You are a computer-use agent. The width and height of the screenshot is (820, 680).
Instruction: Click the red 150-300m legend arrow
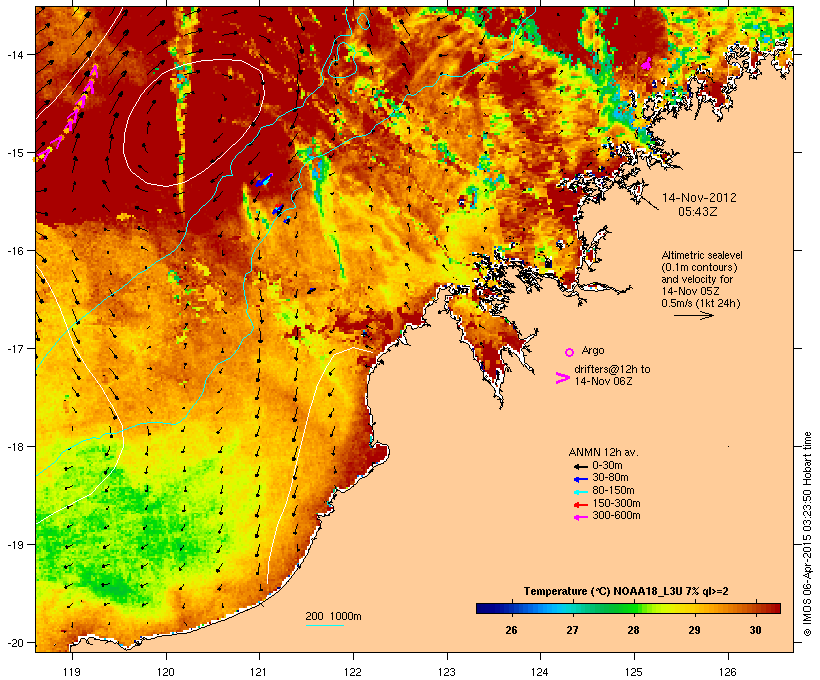click(x=580, y=504)
